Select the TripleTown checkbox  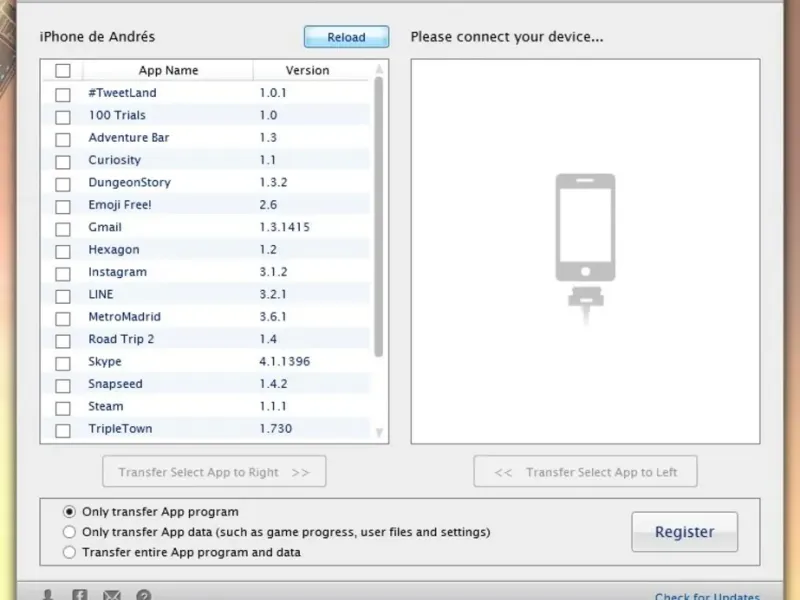coord(63,431)
